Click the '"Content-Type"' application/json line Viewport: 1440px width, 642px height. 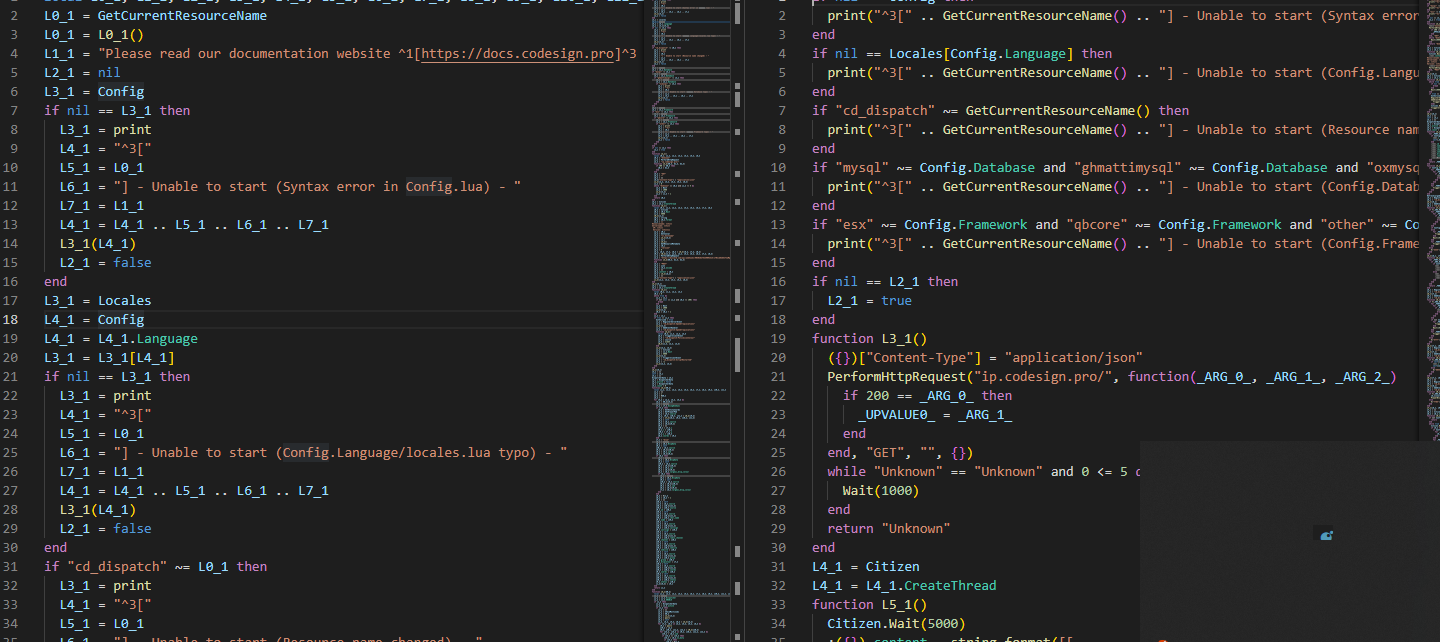(985, 357)
